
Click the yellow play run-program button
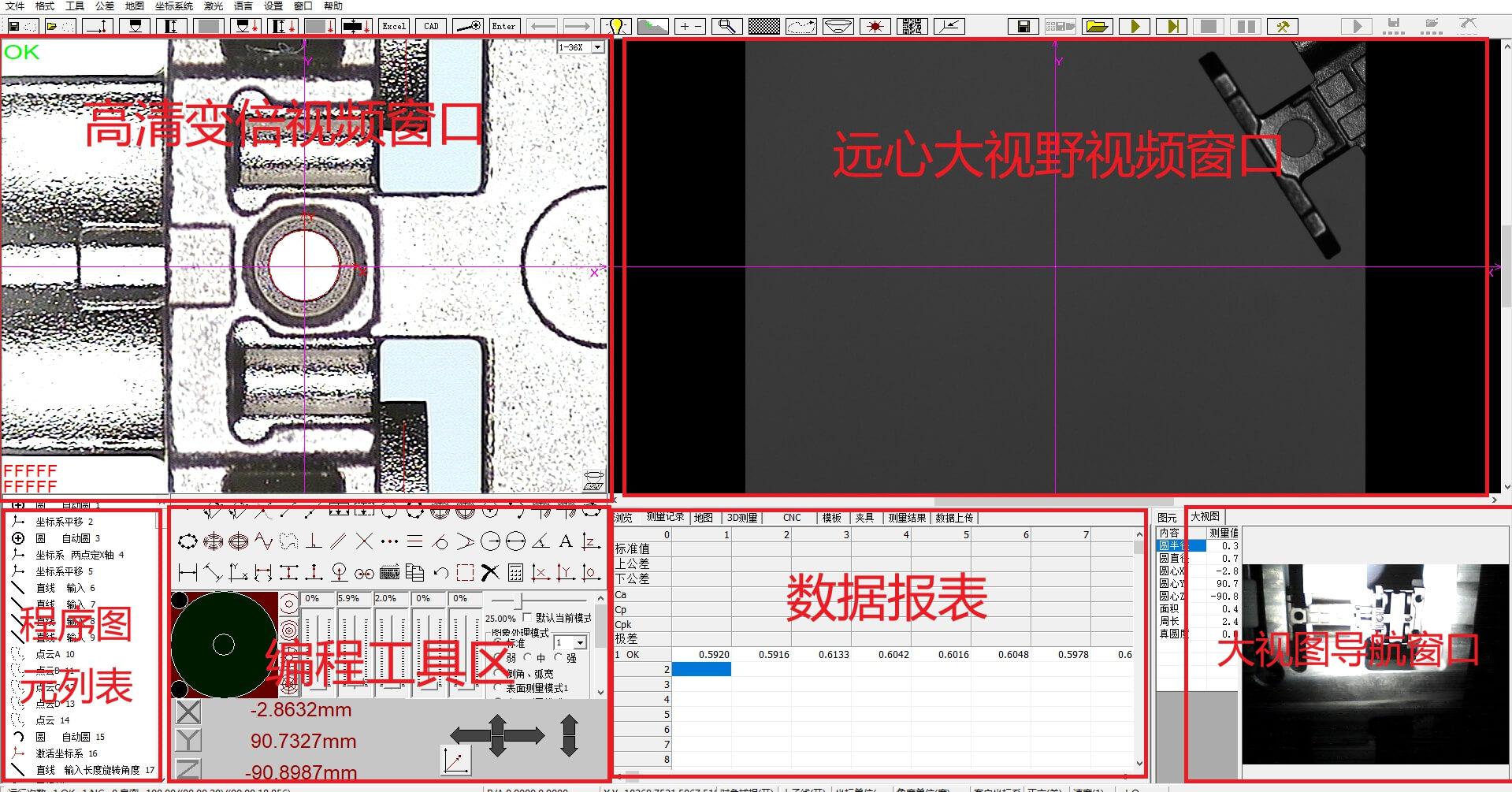pyautogui.click(x=1135, y=27)
